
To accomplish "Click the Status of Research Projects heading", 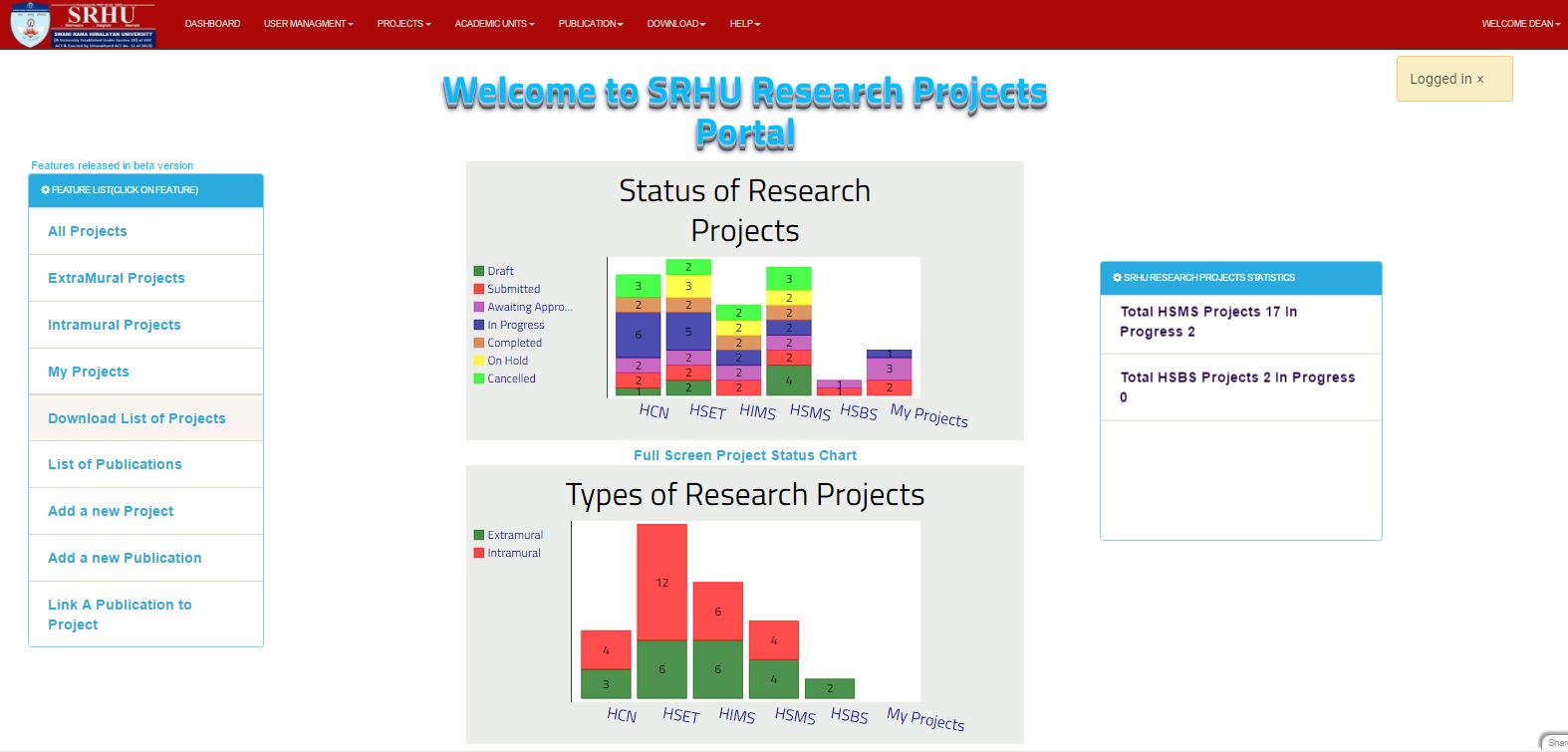I will [745, 210].
